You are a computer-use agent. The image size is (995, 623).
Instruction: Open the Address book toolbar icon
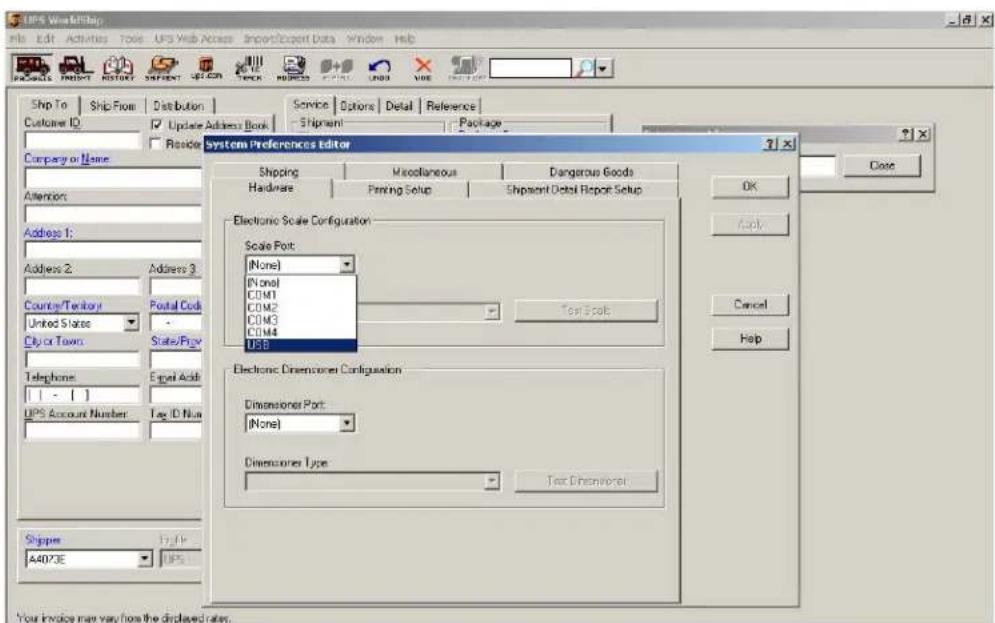point(293,68)
